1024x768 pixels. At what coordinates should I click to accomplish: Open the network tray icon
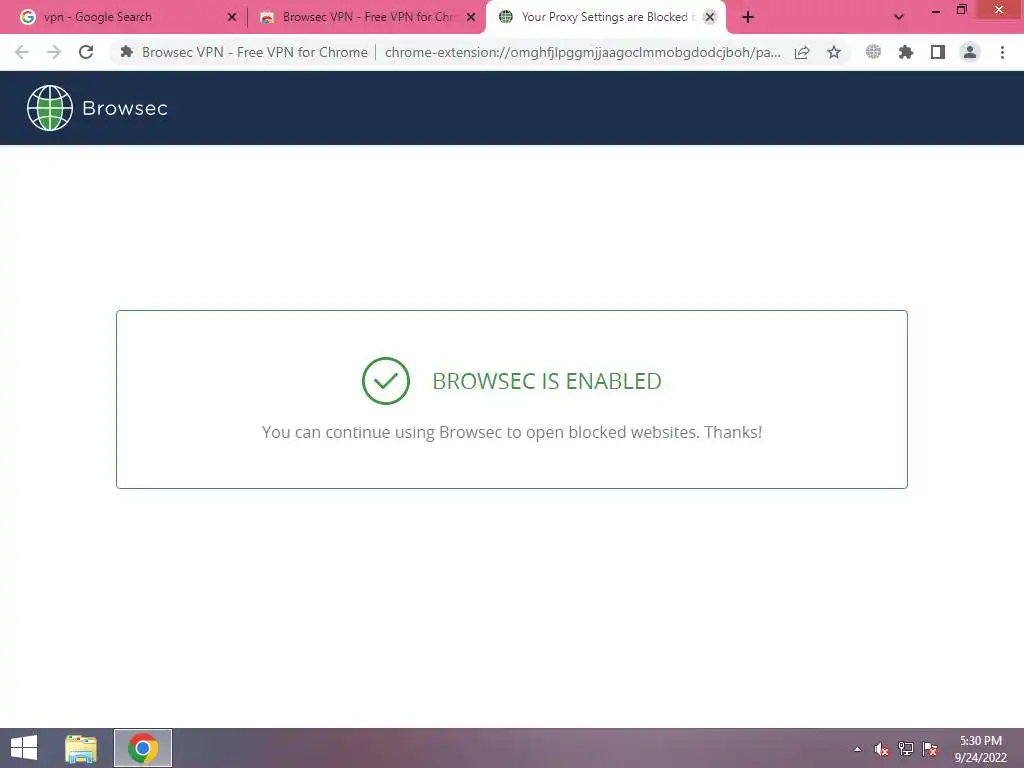tap(906, 749)
